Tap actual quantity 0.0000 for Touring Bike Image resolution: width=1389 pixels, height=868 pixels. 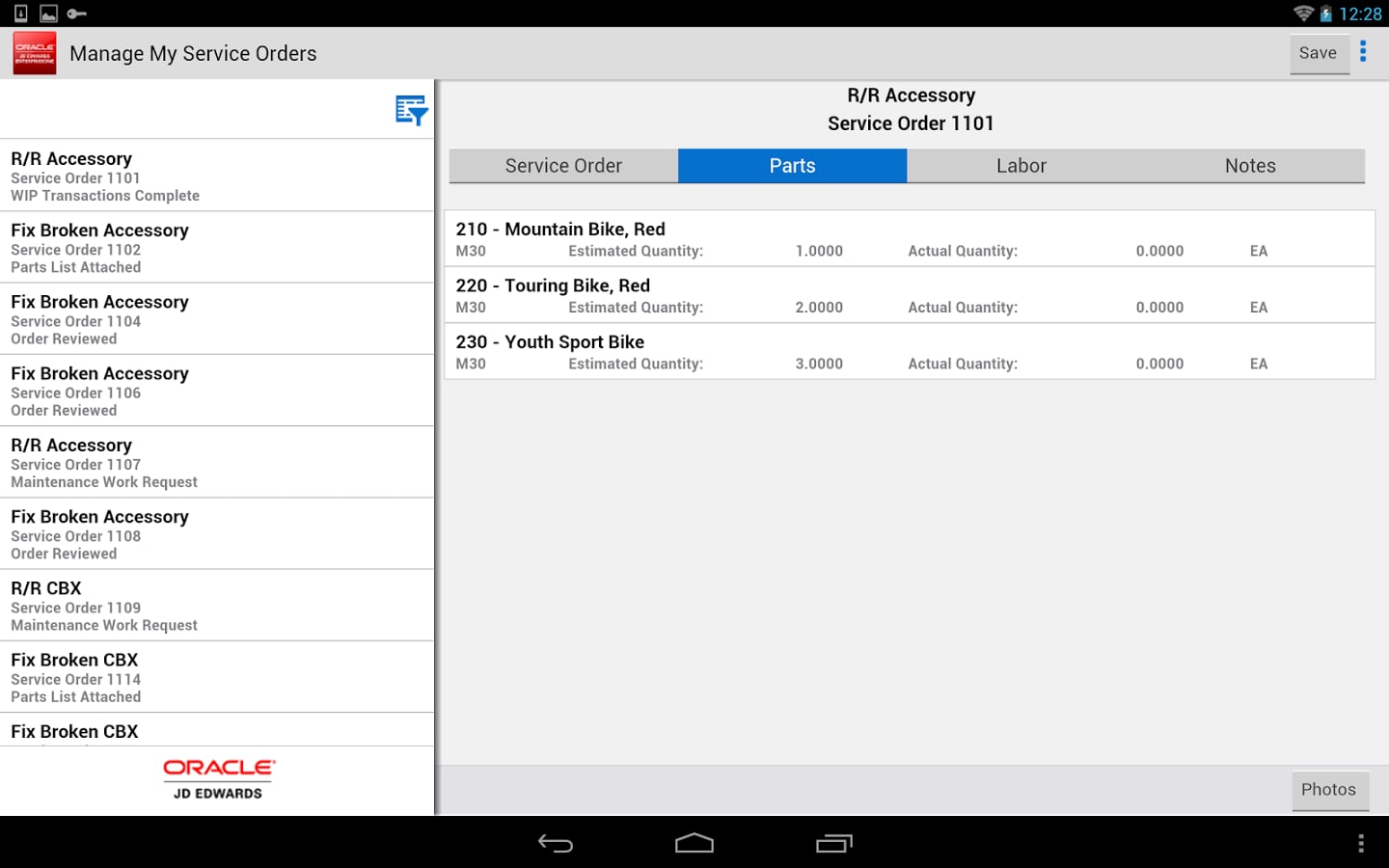1159,308
